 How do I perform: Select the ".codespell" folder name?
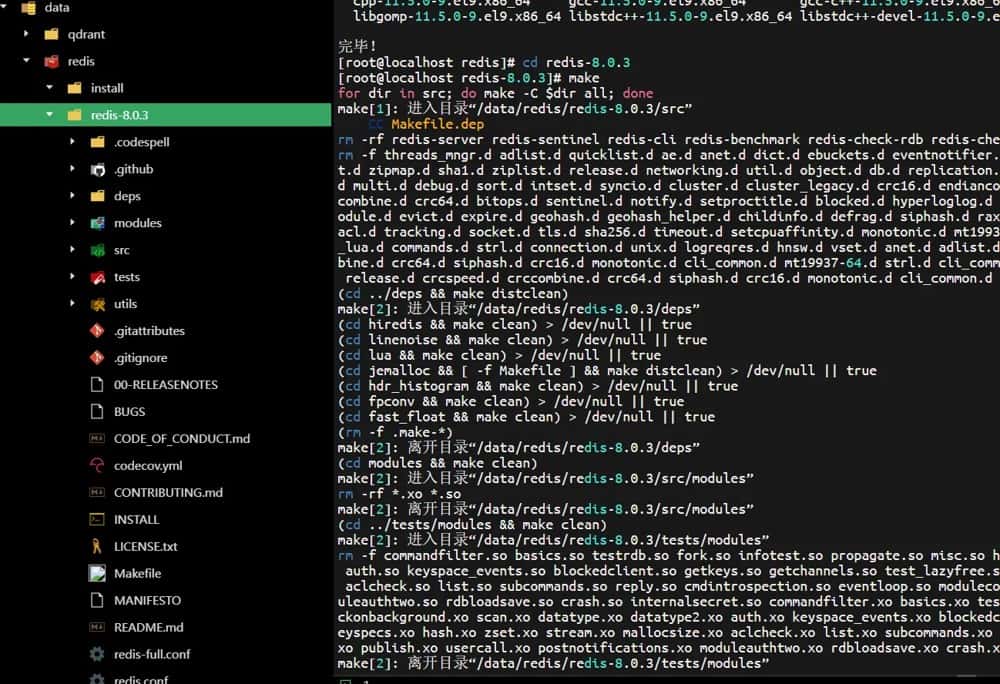point(142,142)
